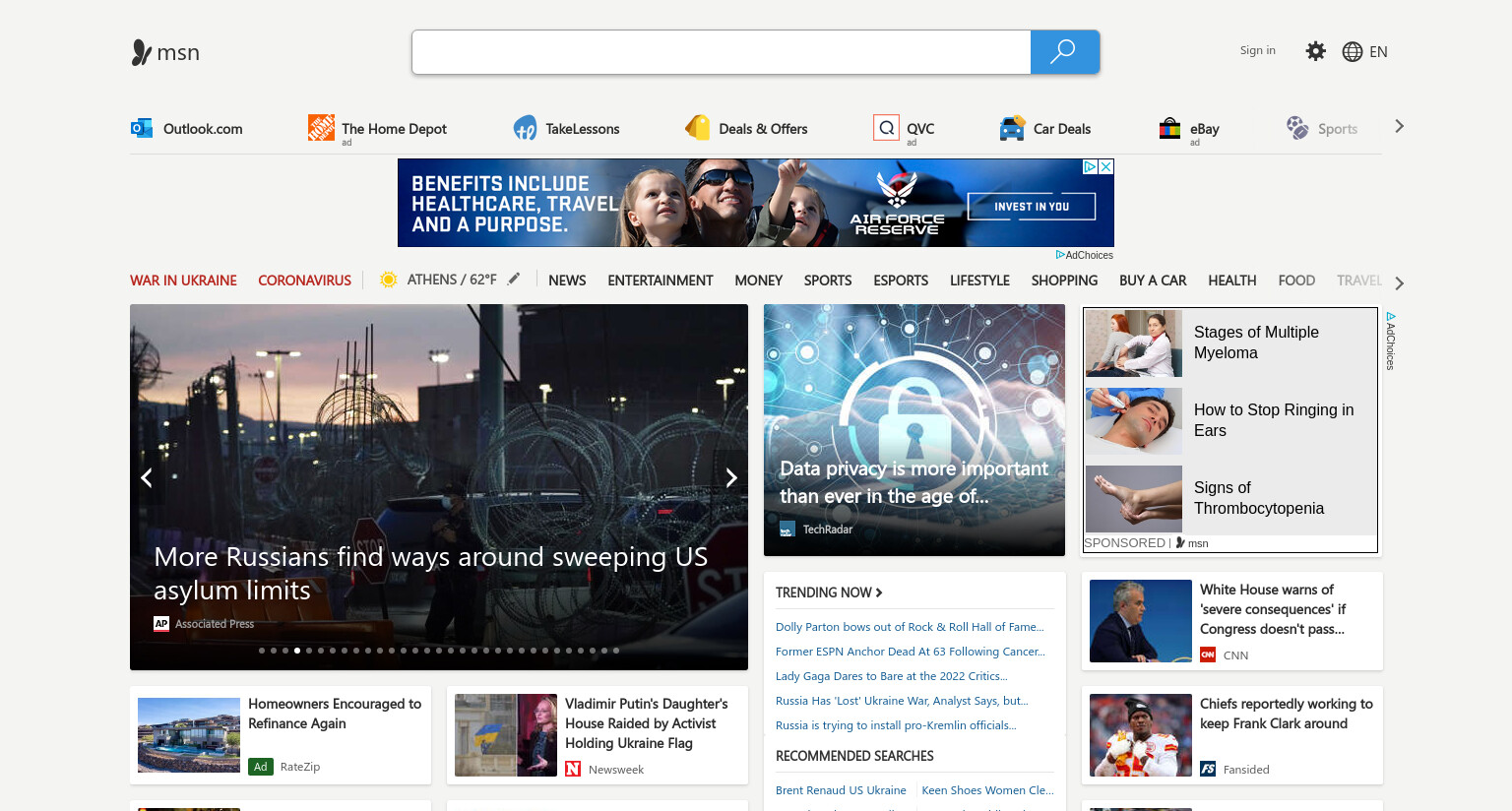Screen dimensions: 1512x811
Task: Go to the LIFESTYLE tab
Action: (x=979, y=281)
